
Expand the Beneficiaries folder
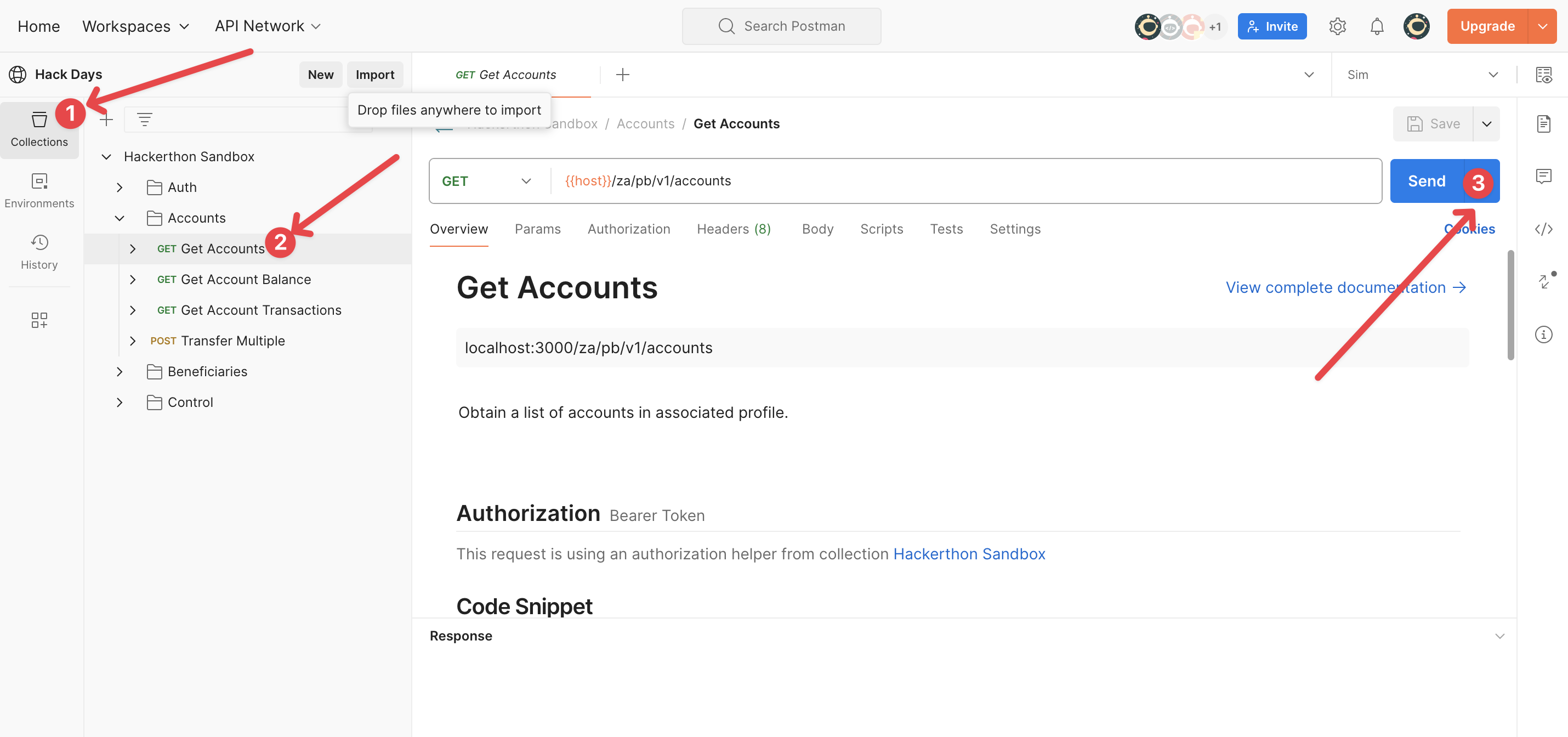[x=120, y=371]
